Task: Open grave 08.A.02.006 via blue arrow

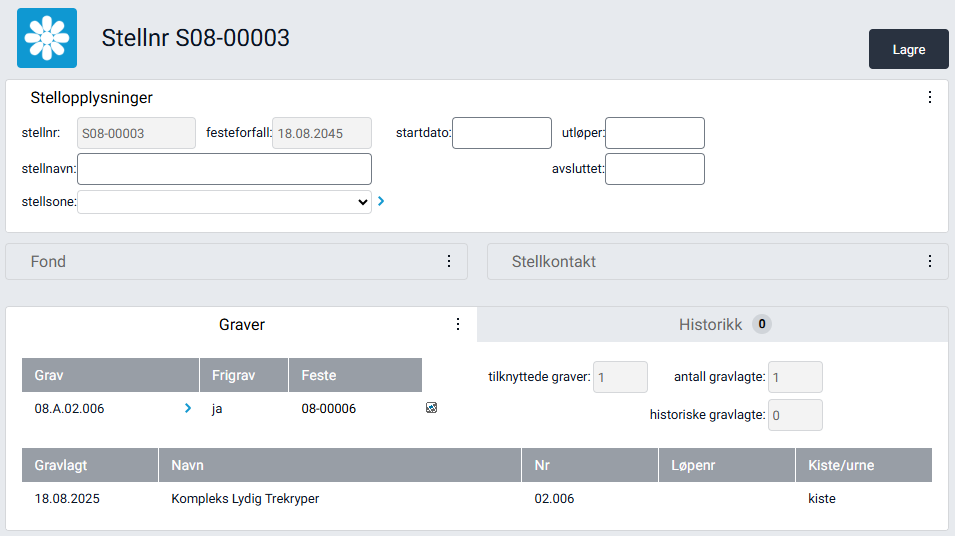Action: coord(187,408)
